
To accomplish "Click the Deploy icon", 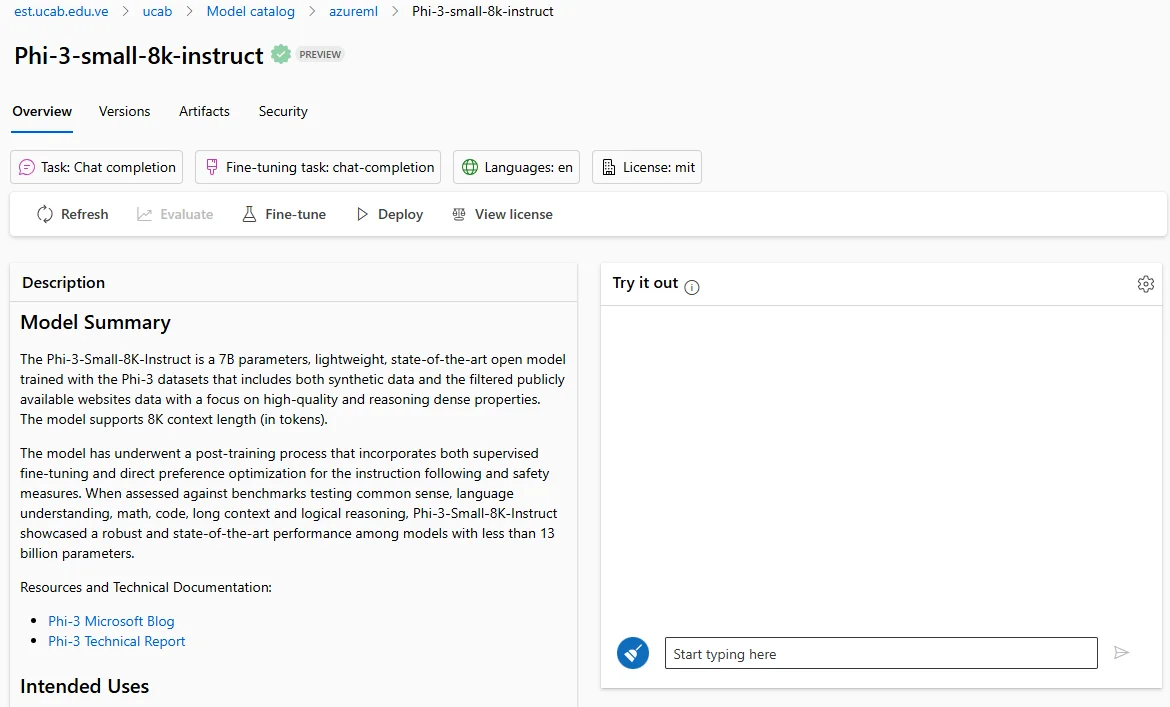I will [364, 213].
